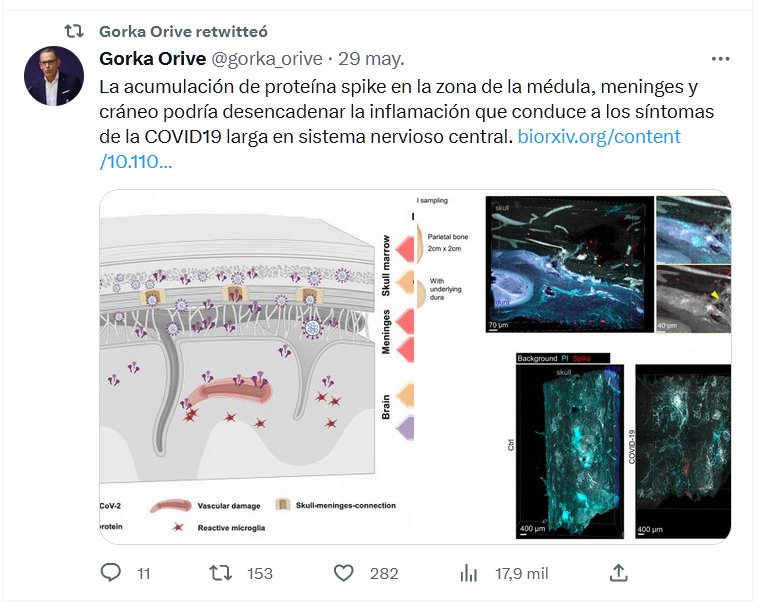This screenshot has height=602, width=766.
Task: Open view analytics bar chart icon
Action: 468,573
